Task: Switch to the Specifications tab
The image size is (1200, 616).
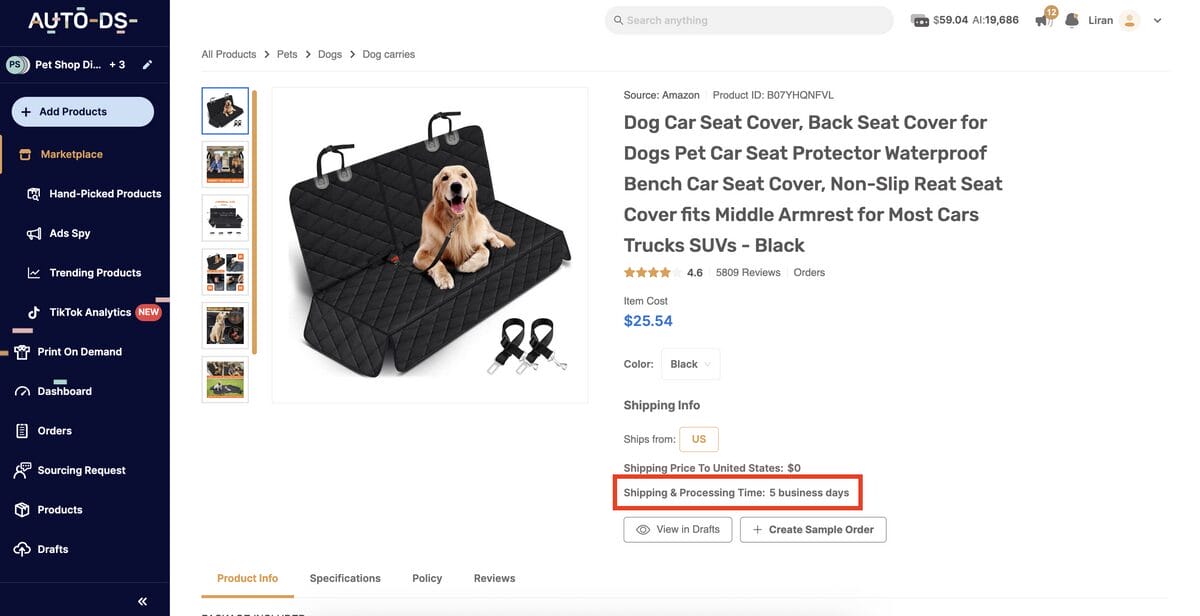Action: (345, 578)
